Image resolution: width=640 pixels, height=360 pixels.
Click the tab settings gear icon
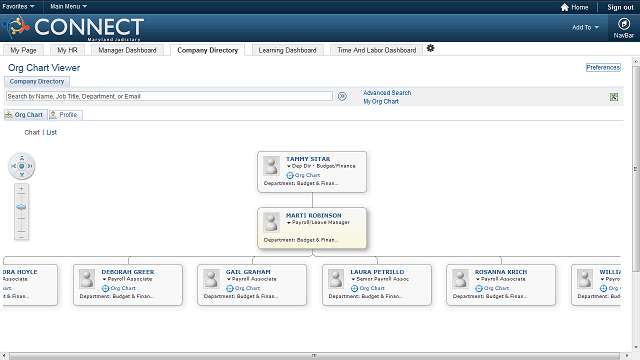[430, 48]
